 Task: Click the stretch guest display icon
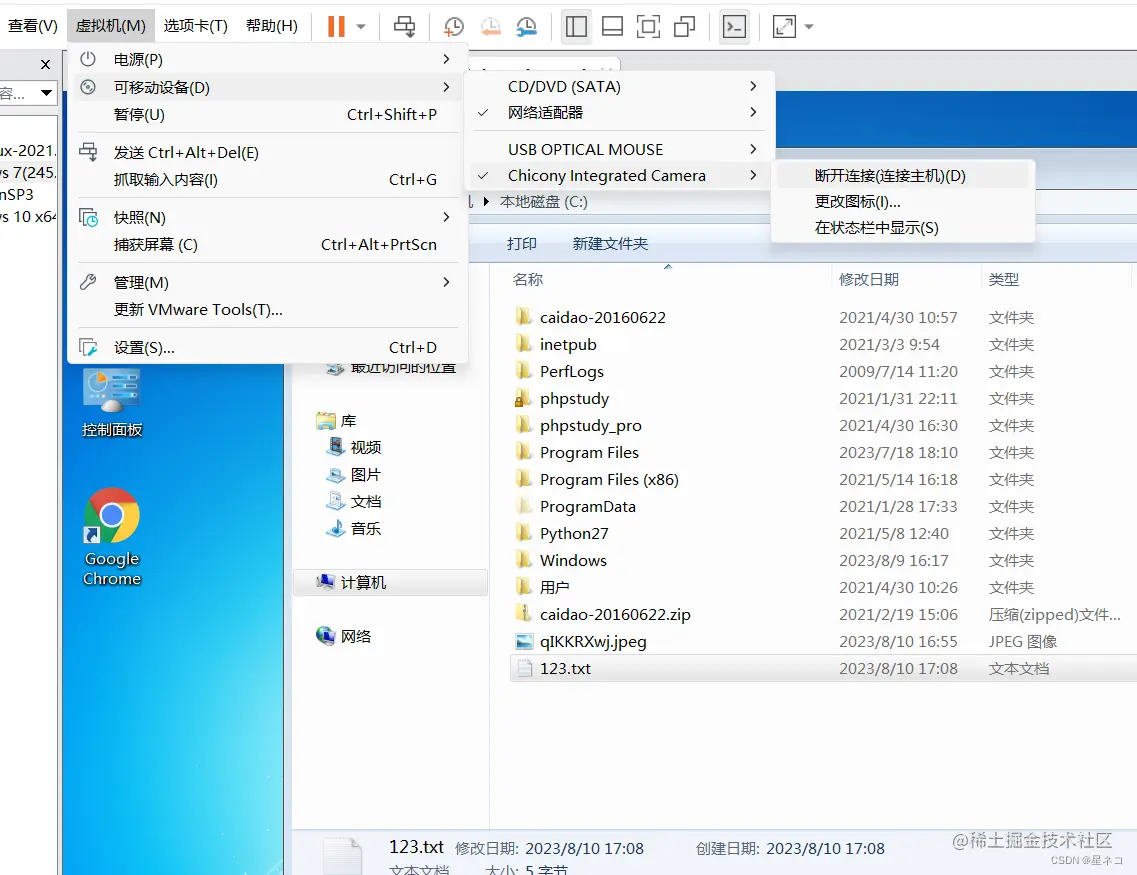click(x=785, y=27)
